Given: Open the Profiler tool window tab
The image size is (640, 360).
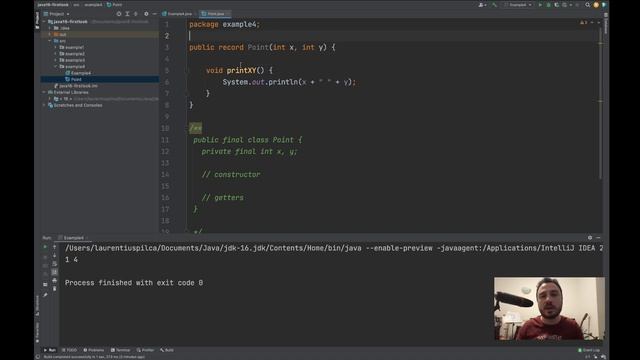Looking at the screenshot, I should click(145, 350).
